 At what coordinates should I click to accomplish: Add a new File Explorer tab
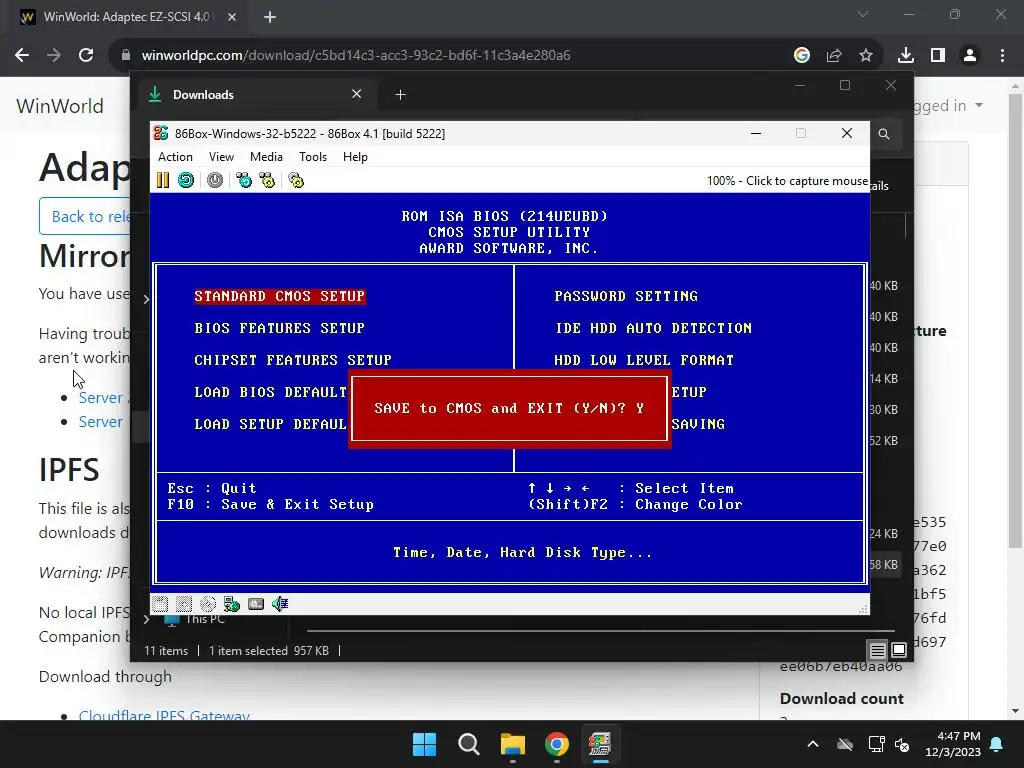tap(400, 95)
